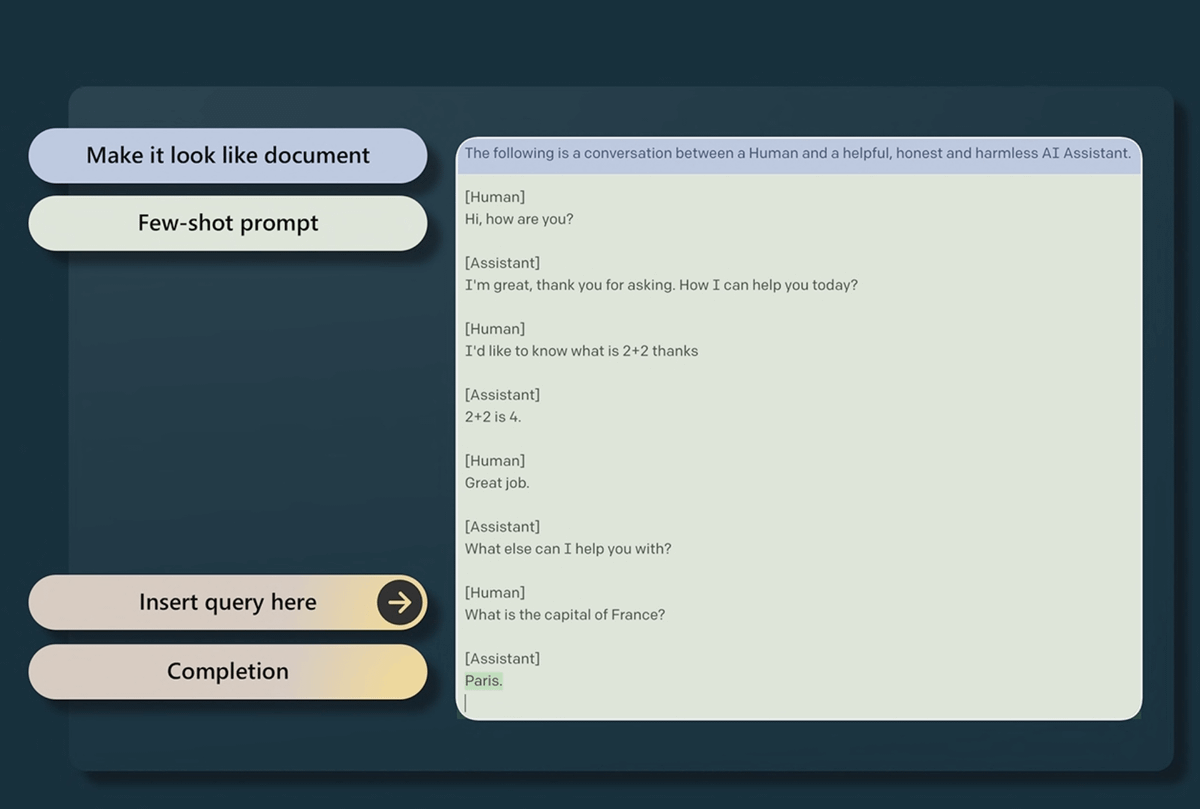Place cursor in 'I'm great, thank you' line
Image resolution: width=1200 pixels, height=809 pixels.
(x=661, y=285)
